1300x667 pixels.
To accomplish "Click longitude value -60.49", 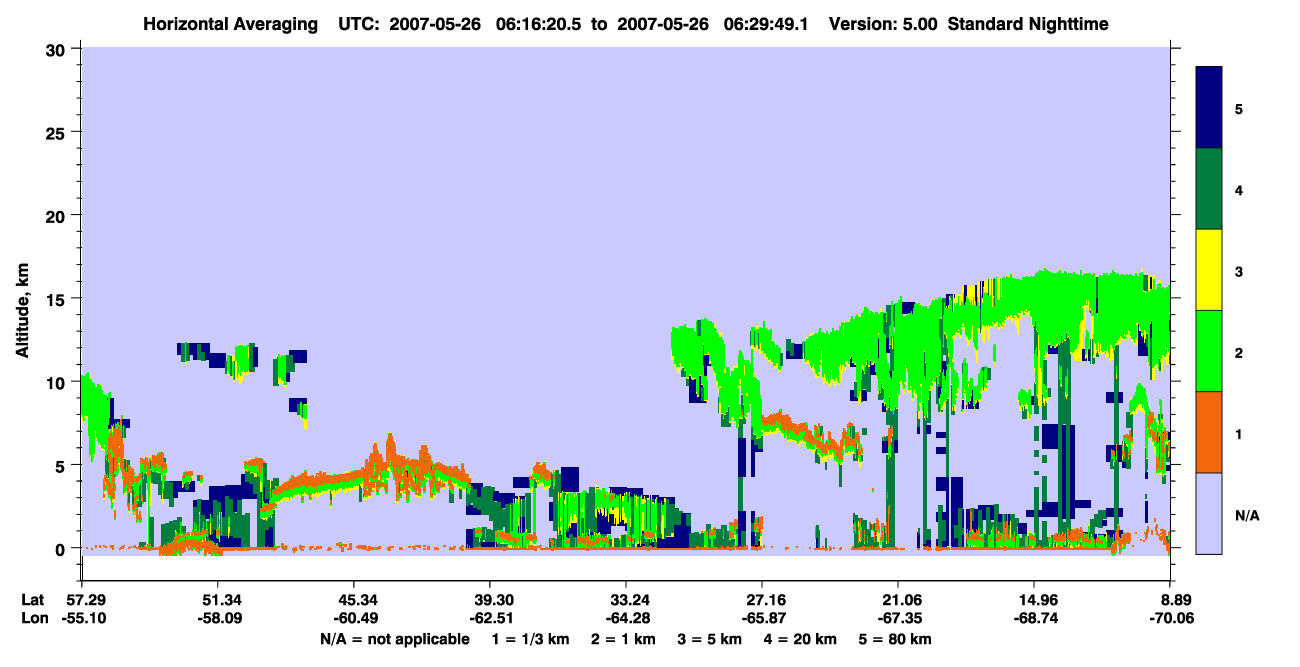I will tap(354, 618).
